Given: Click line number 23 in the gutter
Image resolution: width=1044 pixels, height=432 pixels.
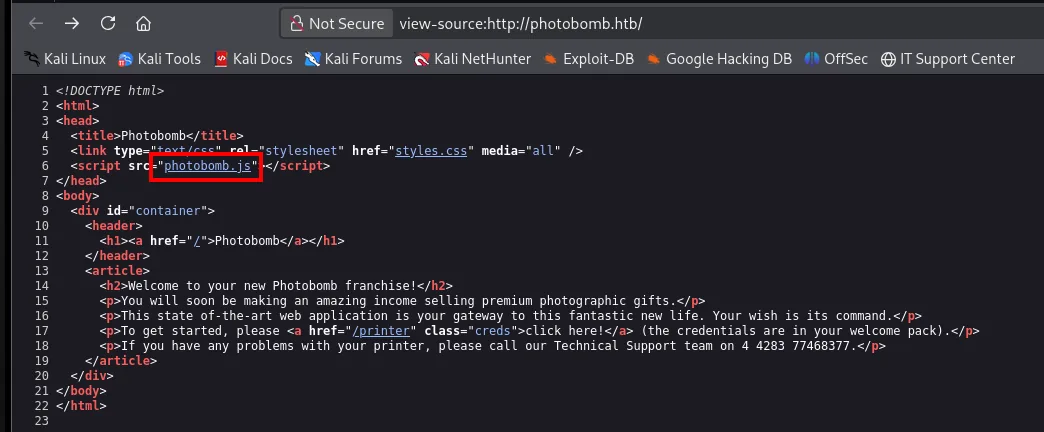Looking at the screenshot, I should pos(42,421).
